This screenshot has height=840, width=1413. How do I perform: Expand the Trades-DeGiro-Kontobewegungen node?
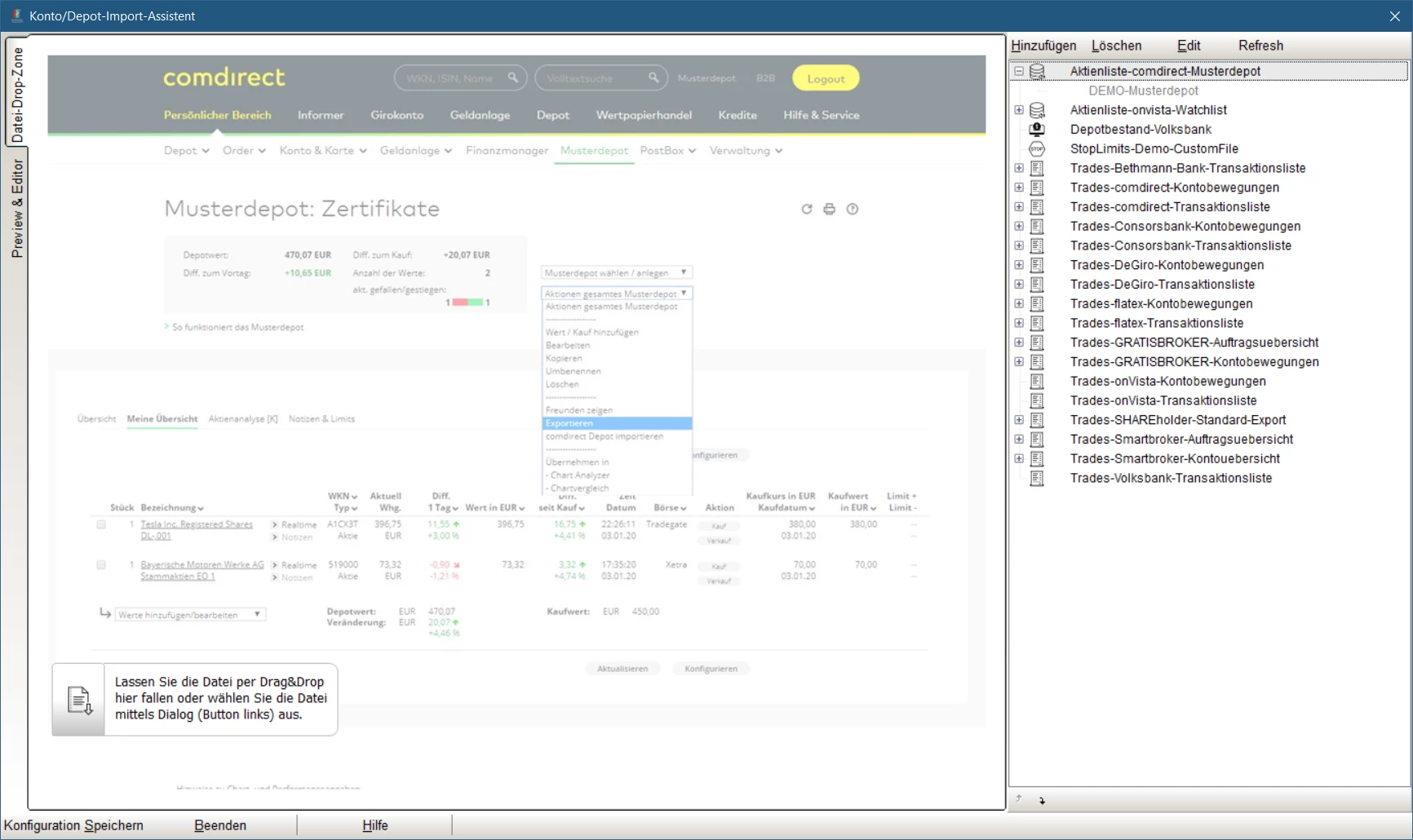coord(1019,265)
